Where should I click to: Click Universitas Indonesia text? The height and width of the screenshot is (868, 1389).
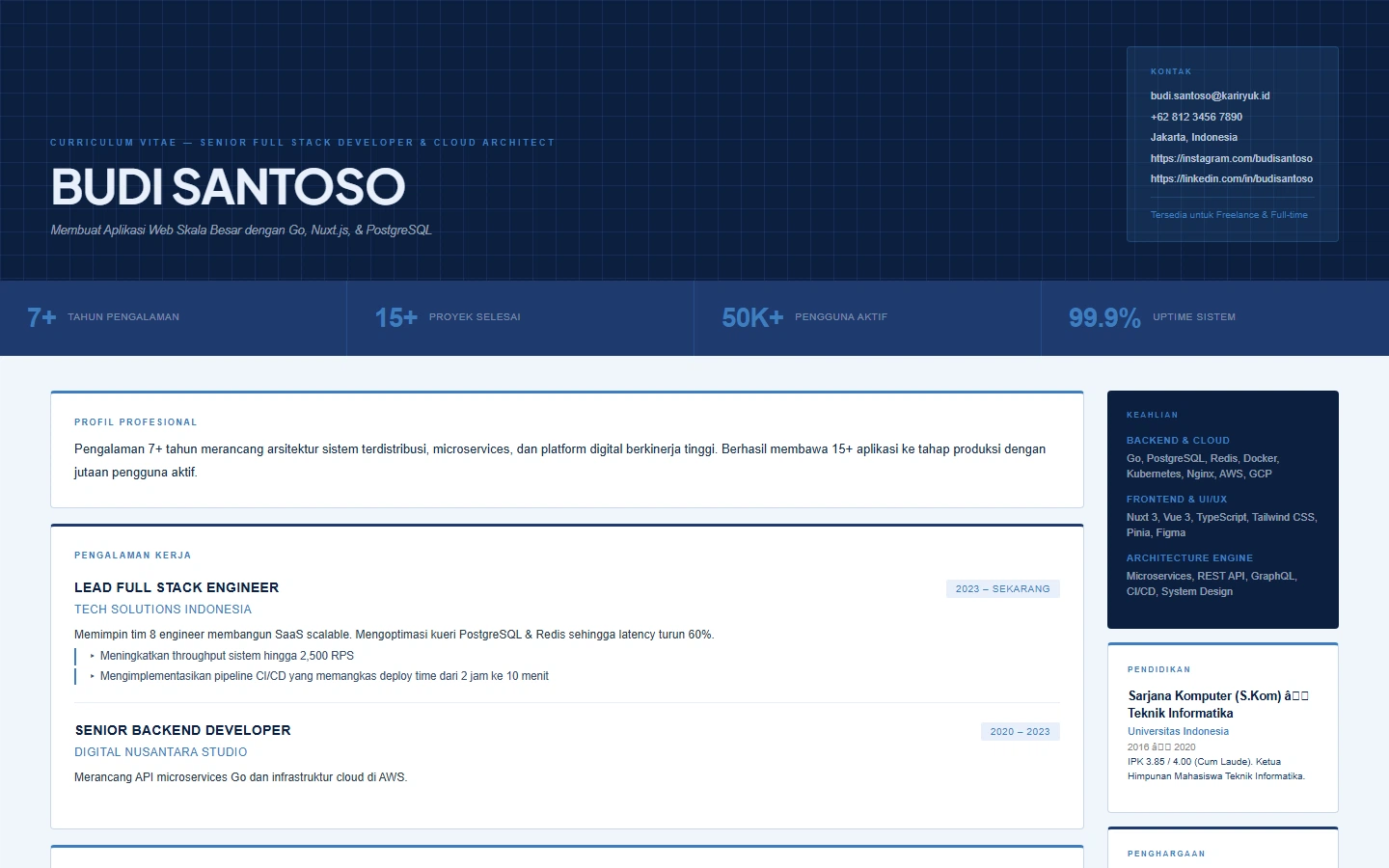click(1178, 731)
